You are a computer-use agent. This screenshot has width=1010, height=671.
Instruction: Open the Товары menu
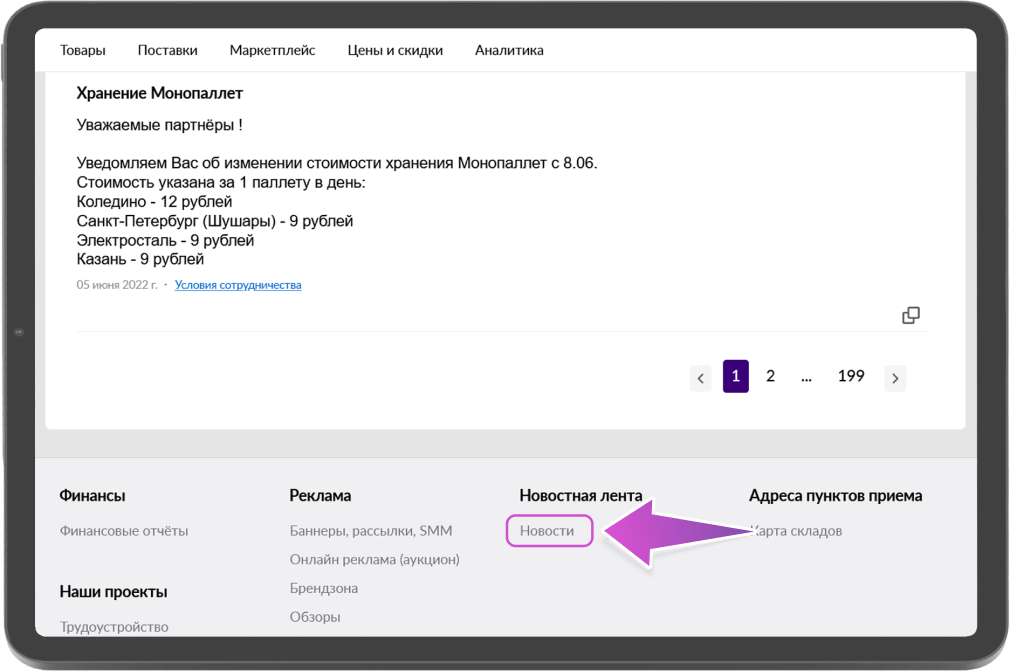82,50
